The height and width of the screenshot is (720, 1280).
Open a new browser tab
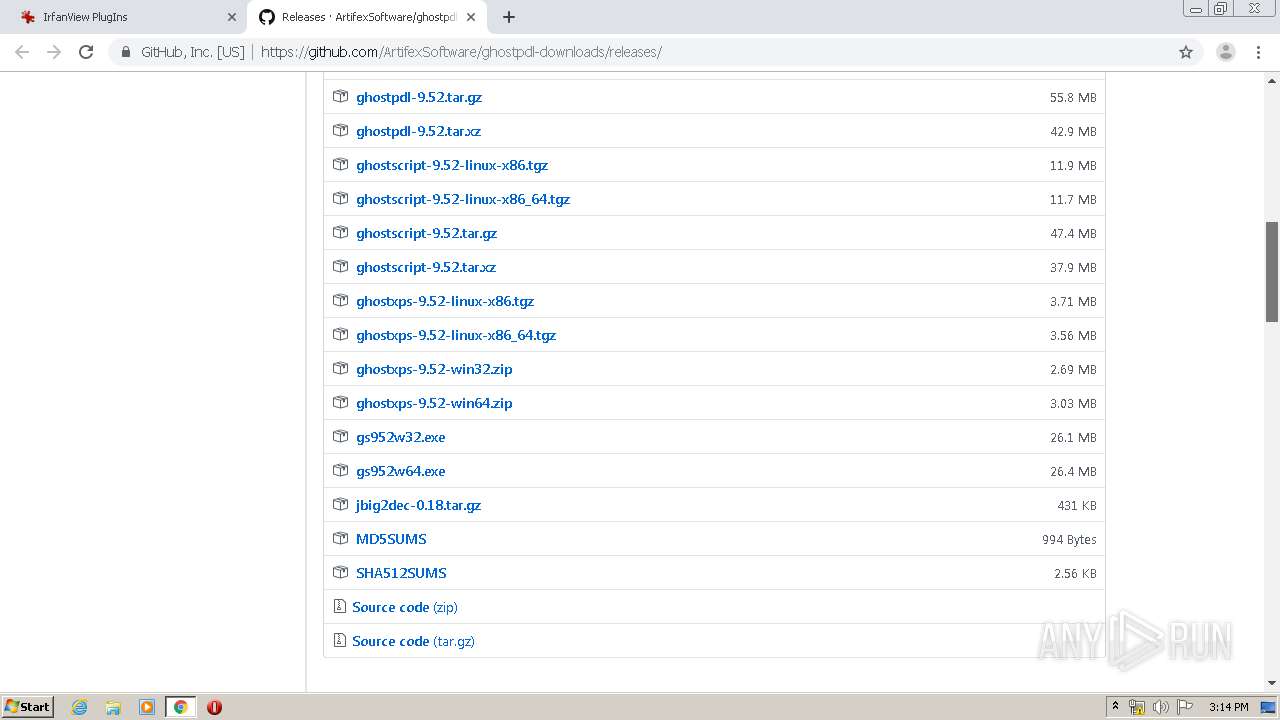[509, 17]
